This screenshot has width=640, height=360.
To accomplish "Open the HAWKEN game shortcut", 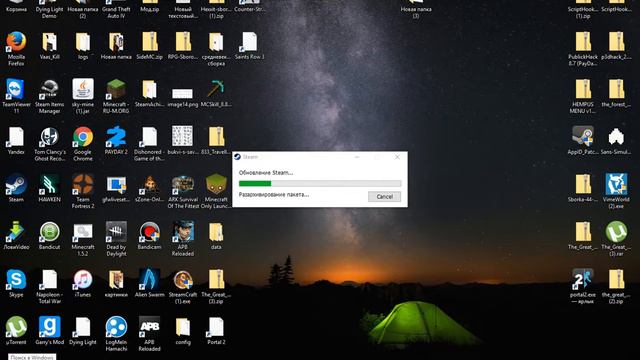I will [49, 184].
